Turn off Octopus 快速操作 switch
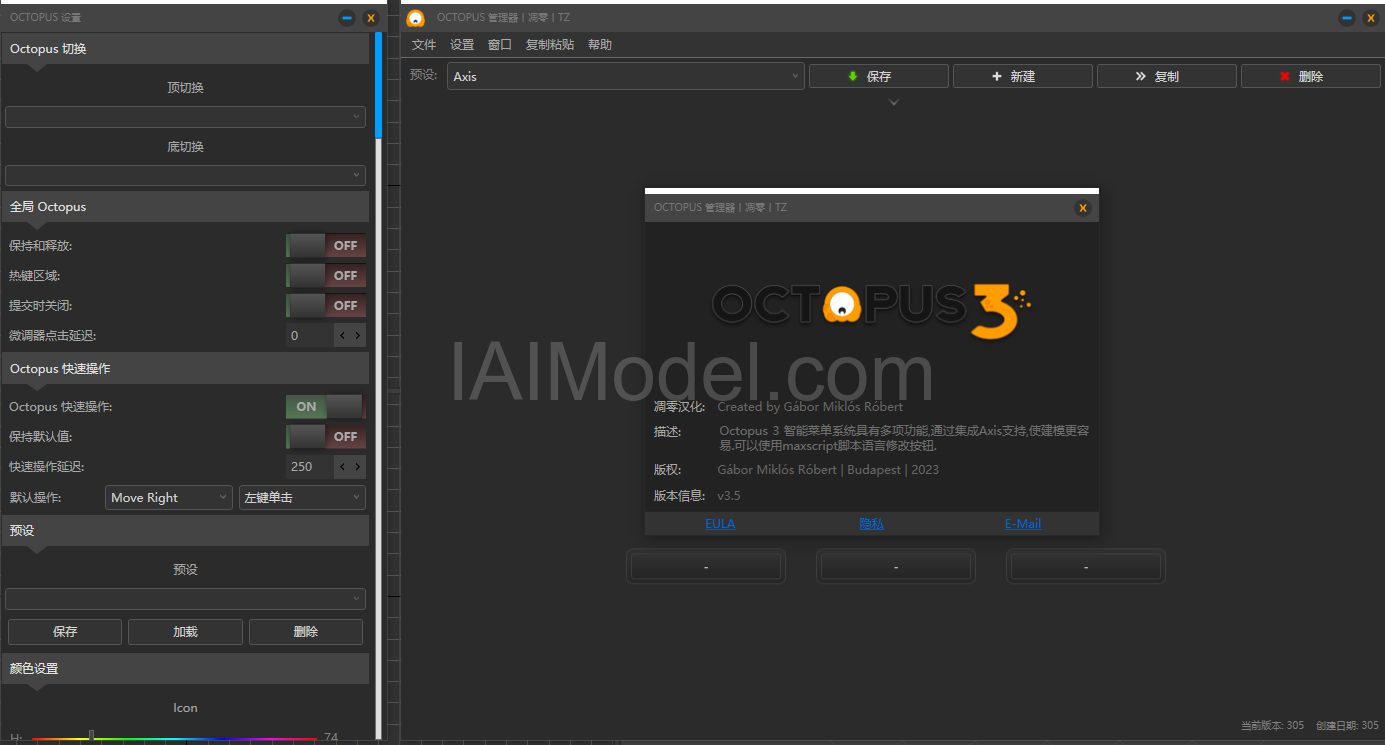The image size is (1385, 745). coord(326,407)
